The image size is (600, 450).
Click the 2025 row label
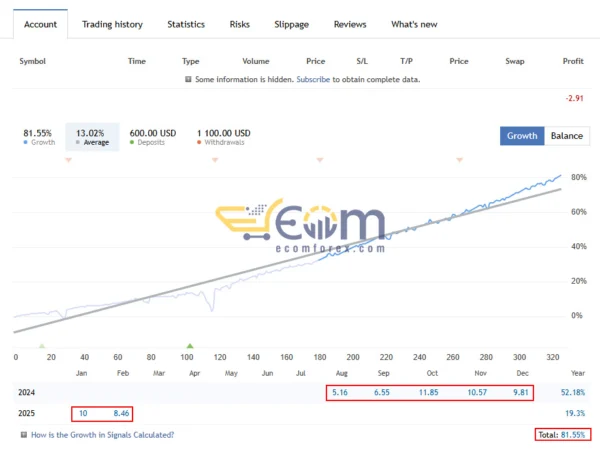click(26, 414)
